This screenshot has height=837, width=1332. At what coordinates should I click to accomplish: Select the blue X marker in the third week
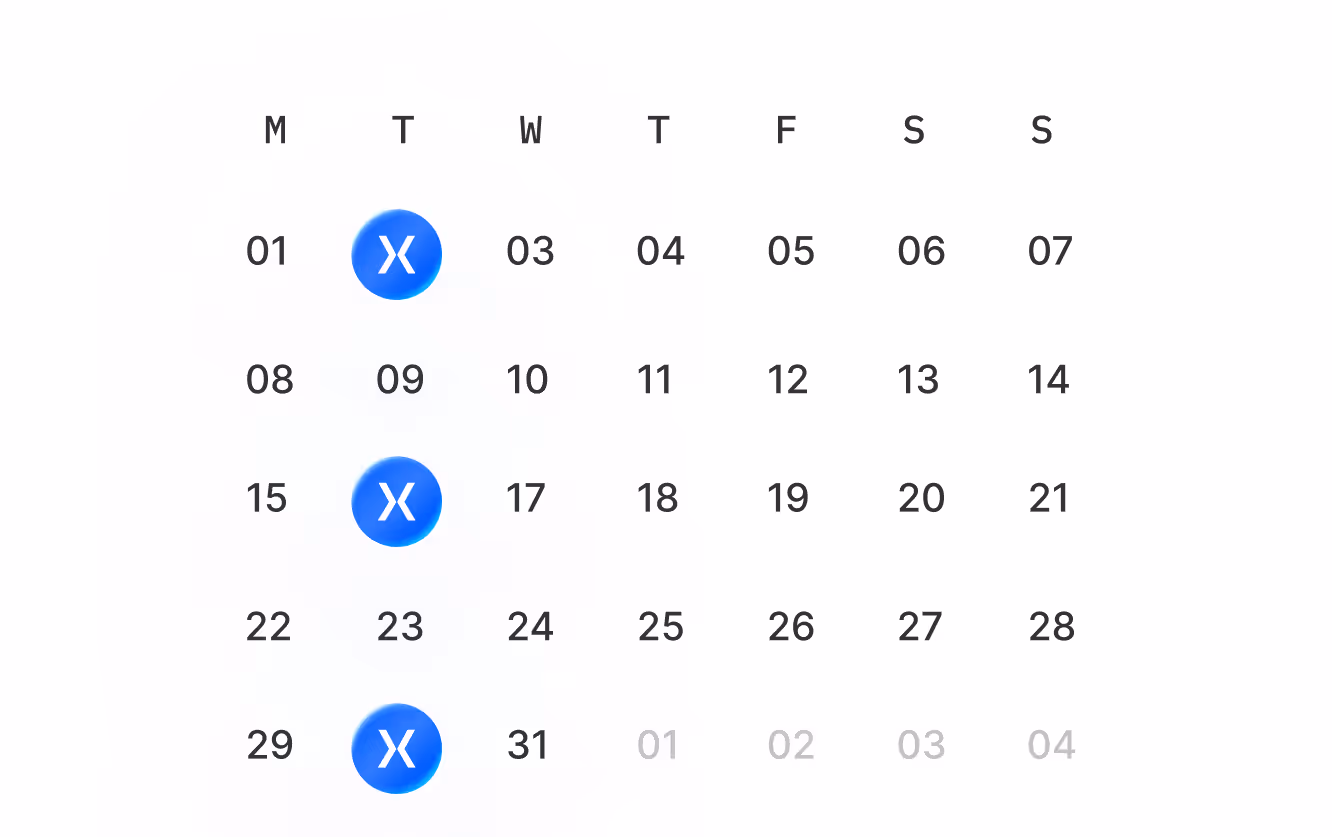coord(397,501)
